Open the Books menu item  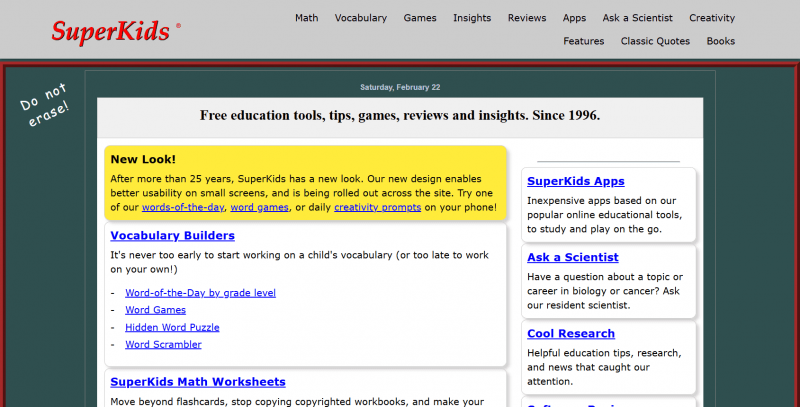pos(721,42)
